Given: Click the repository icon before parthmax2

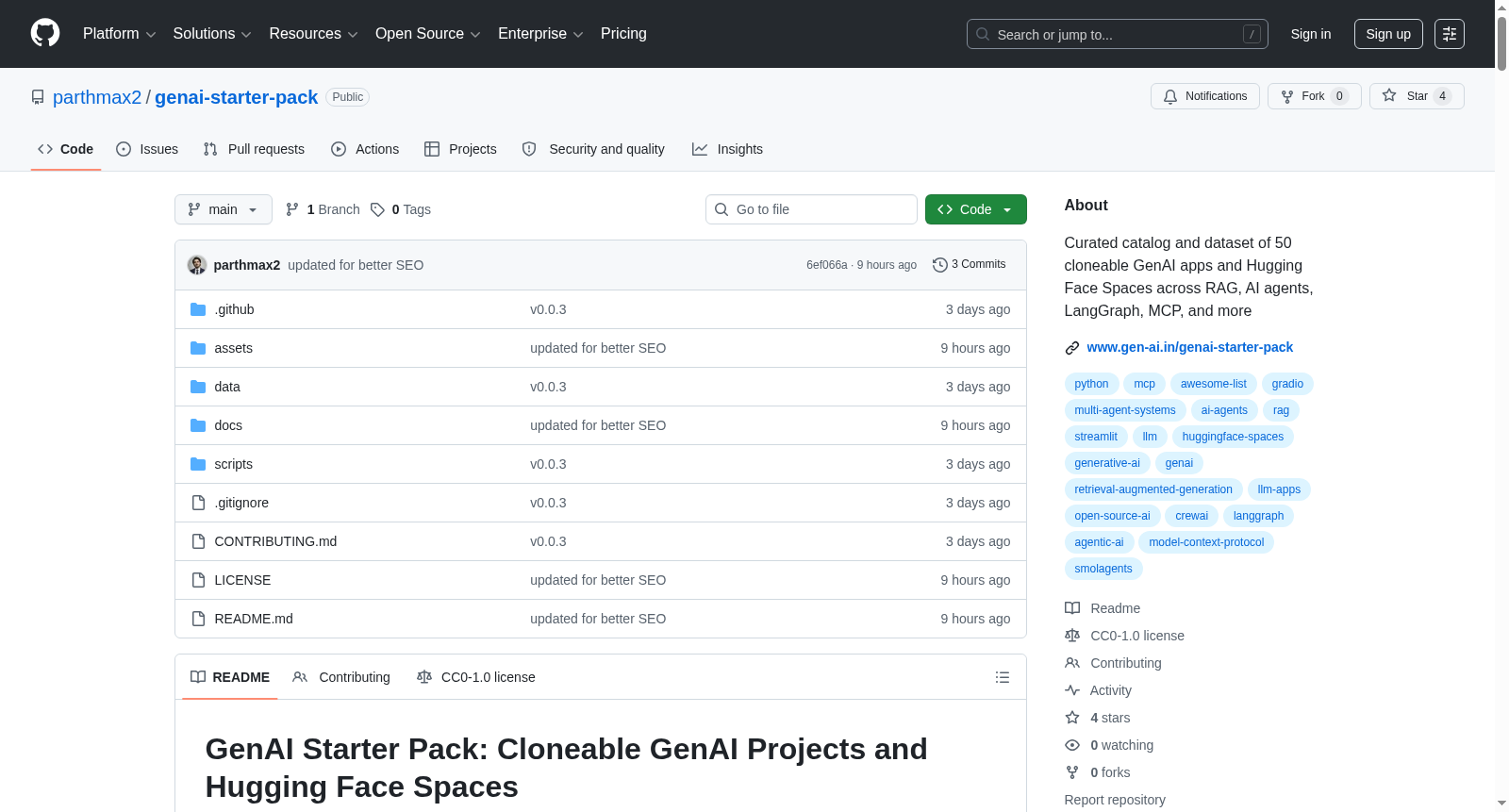Looking at the screenshot, I should 38,97.
